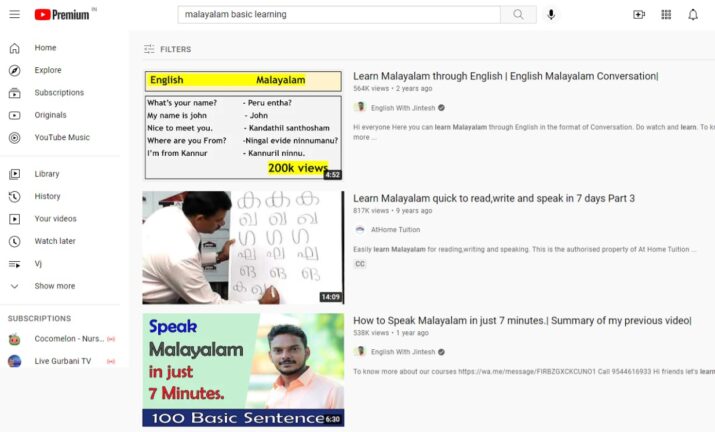Open Explore in sidebar
Screen dimensions: 715x432
(48, 70)
